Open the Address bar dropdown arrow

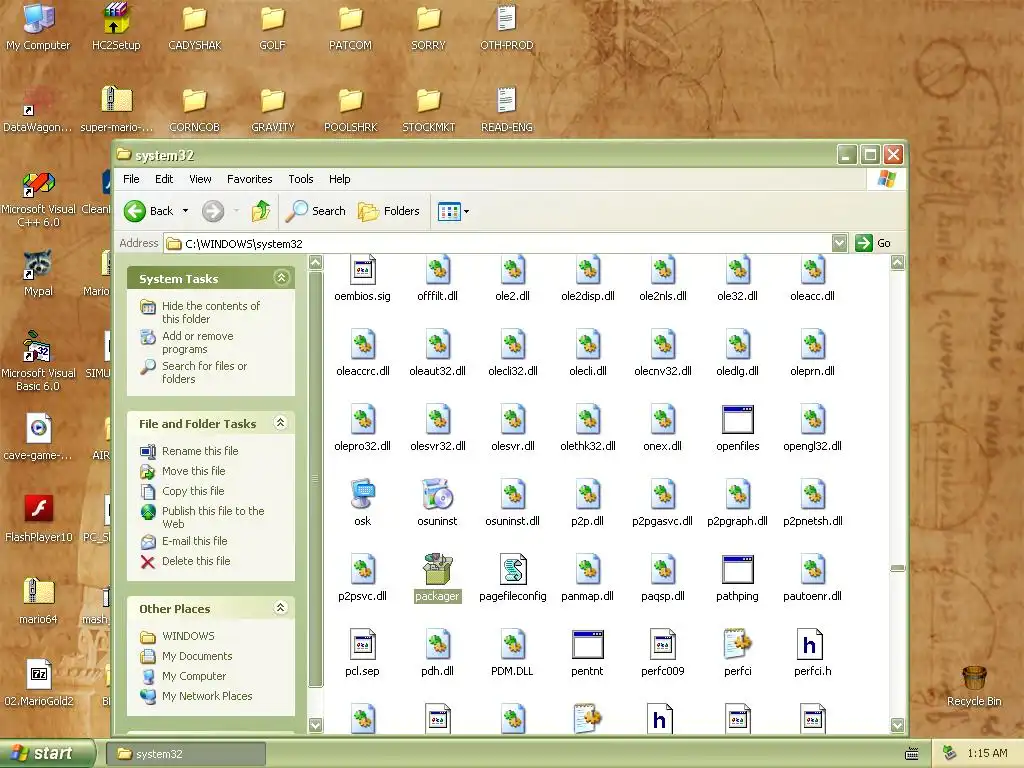[839, 244]
